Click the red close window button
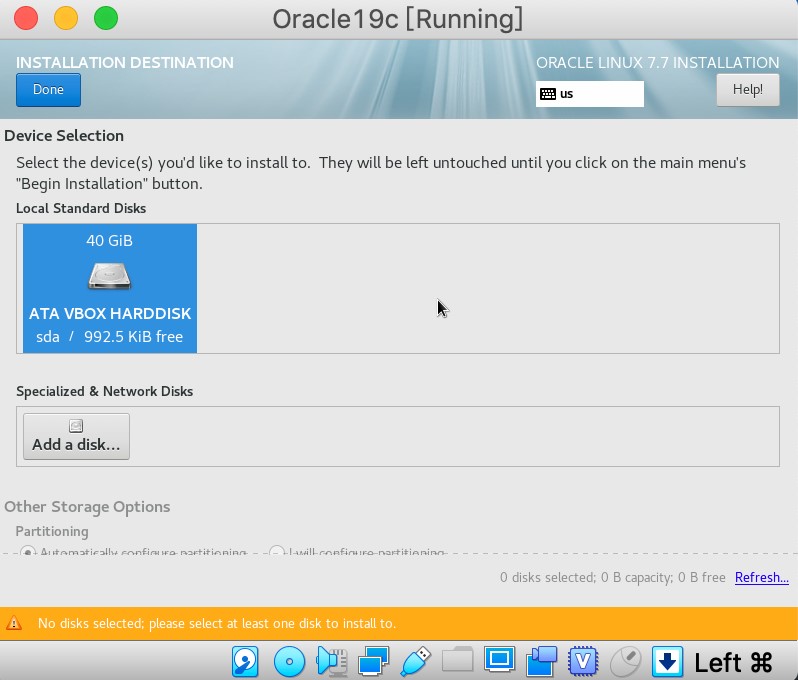The image size is (798, 680). [26, 18]
